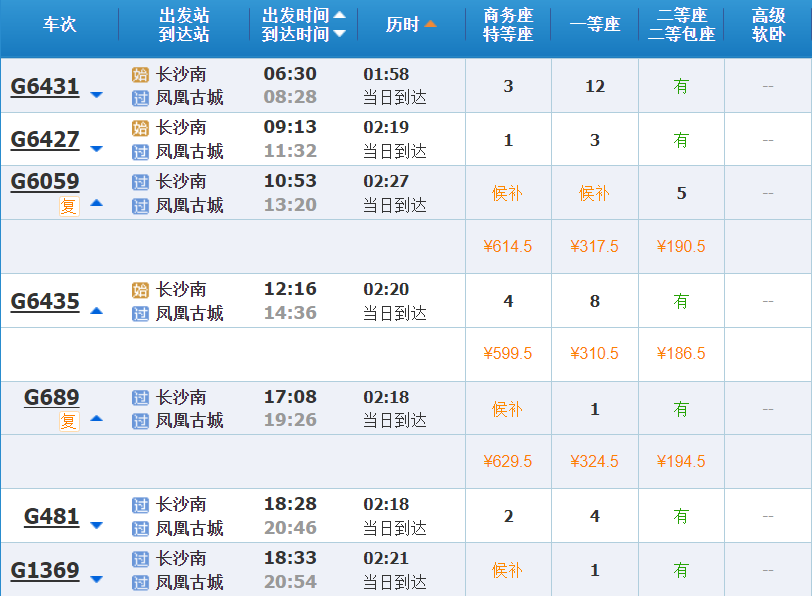The image size is (812, 596).
Task: Click the 复 icon under G6059
Action: point(68,206)
